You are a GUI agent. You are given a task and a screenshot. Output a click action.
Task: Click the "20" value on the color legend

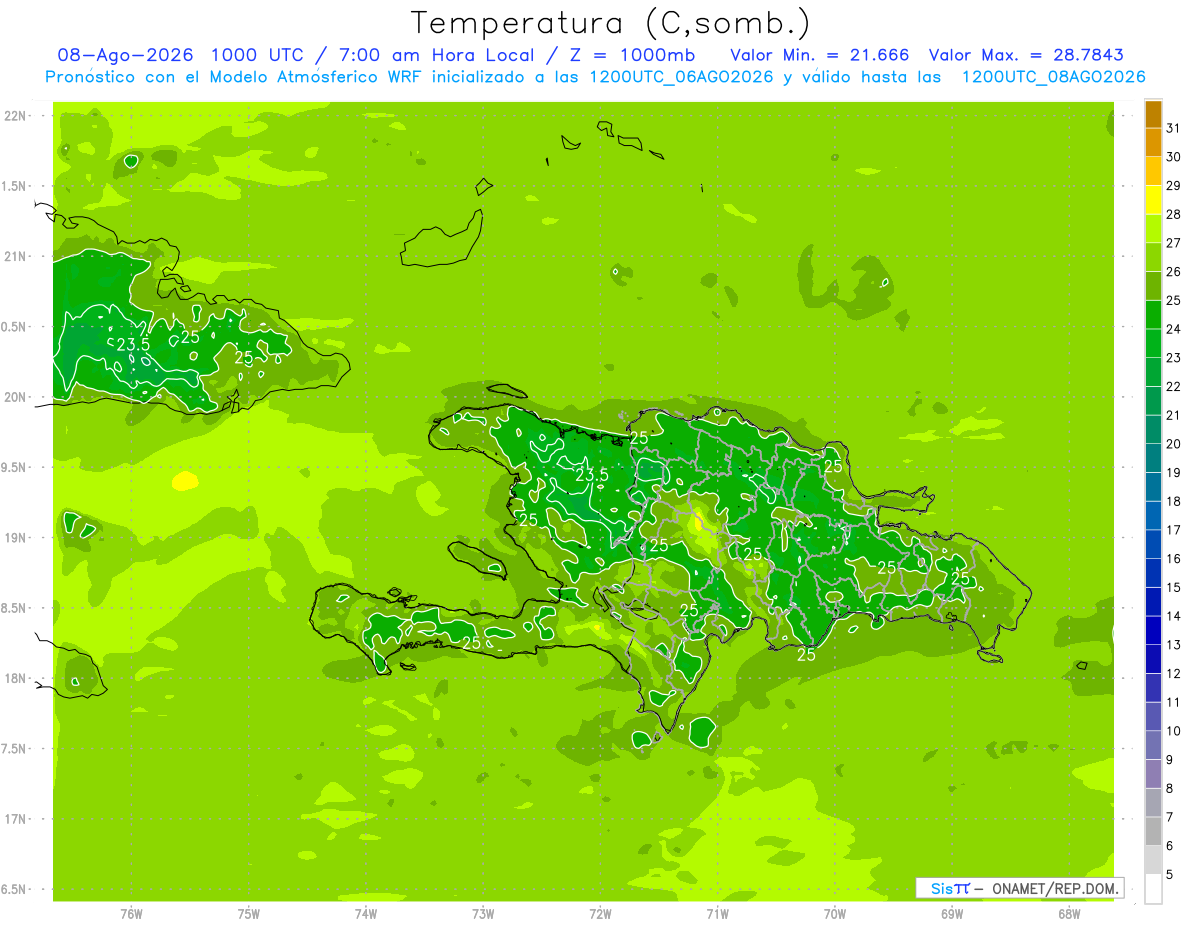pyautogui.click(x=1173, y=444)
